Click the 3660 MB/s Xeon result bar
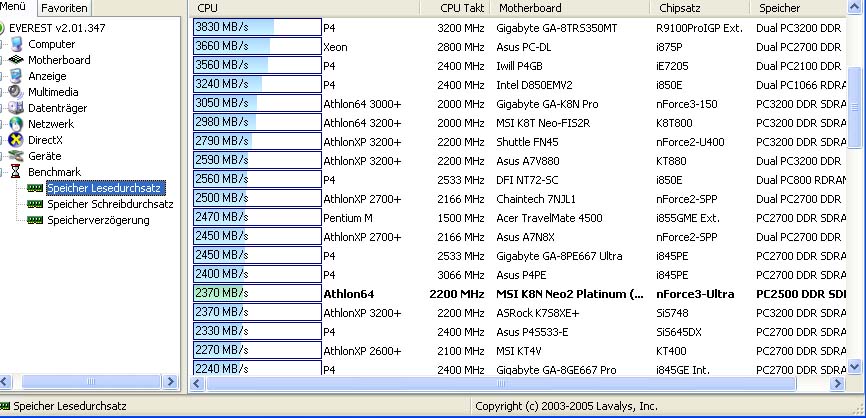 pyautogui.click(x=257, y=47)
